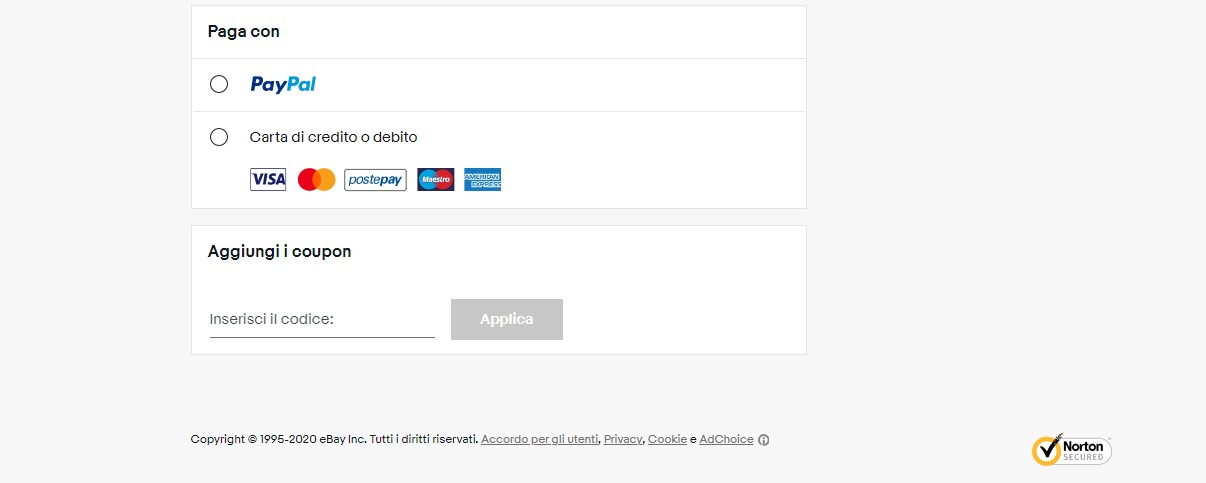
Task: Click the 'Aggiungi i coupon' heading
Action: pos(280,251)
